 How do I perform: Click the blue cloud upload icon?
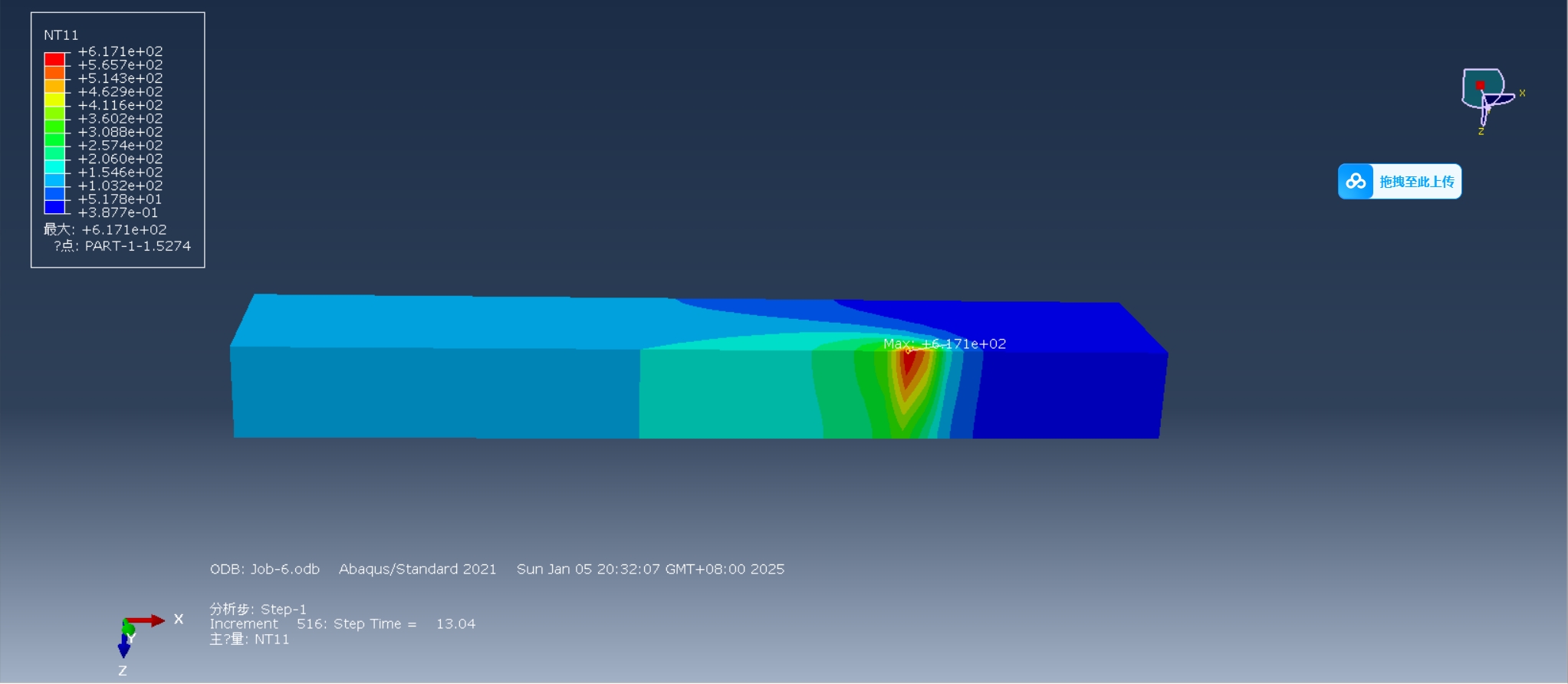pos(1356,182)
